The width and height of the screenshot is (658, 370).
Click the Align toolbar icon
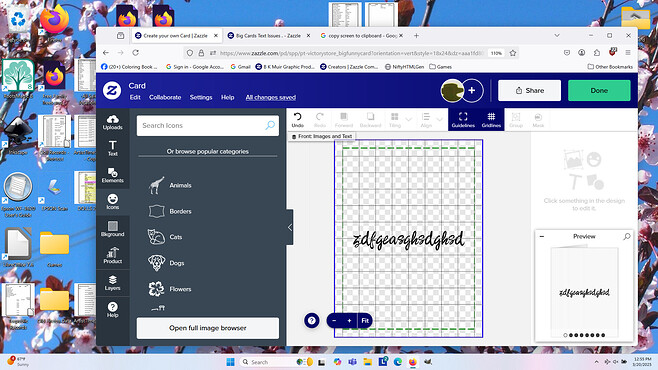coord(426,120)
